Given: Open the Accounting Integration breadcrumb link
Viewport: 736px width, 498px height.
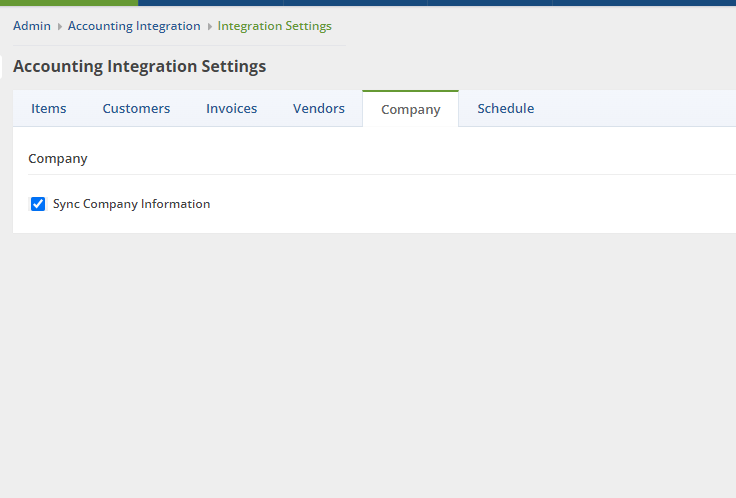Looking at the screenshot, I should pos(134,26).
